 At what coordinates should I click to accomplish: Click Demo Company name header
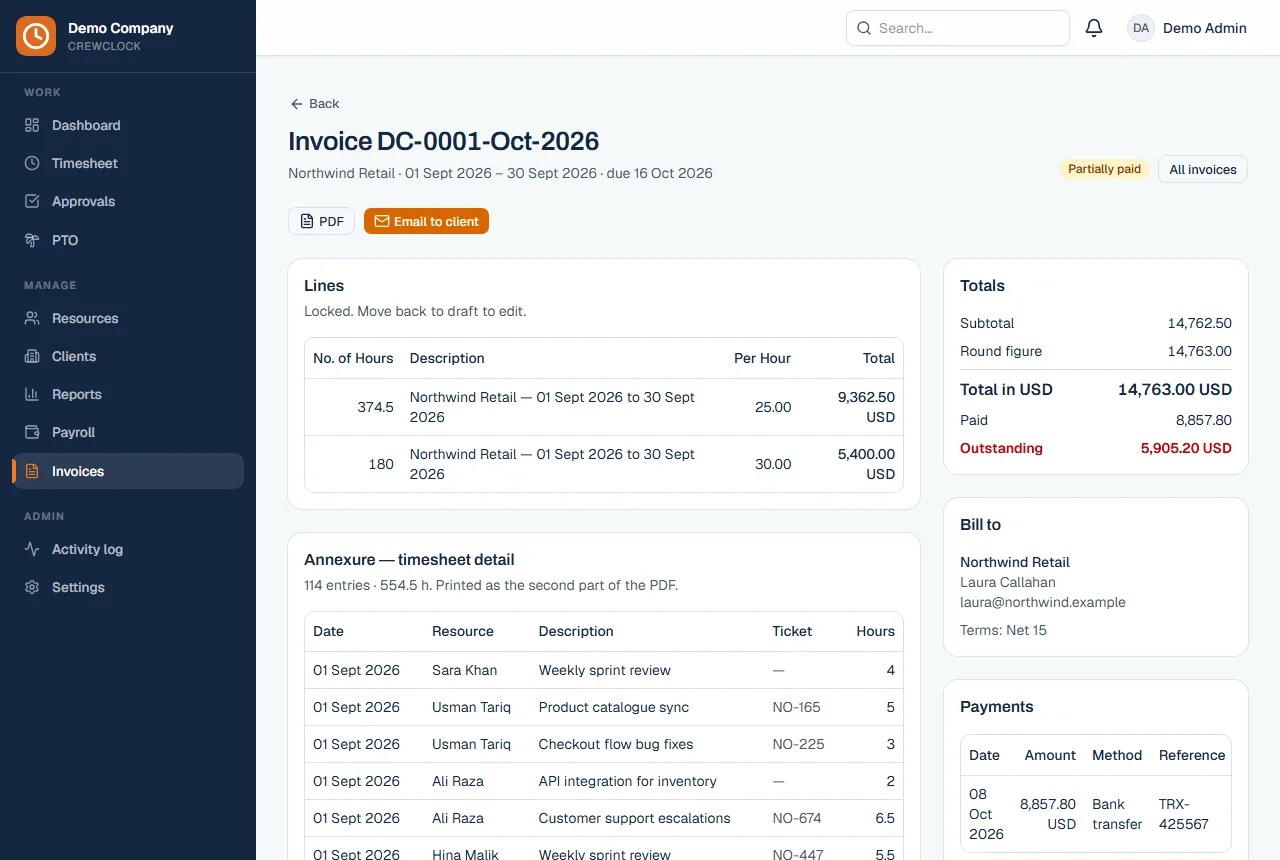pyautogui.click(x=121, y=28)
